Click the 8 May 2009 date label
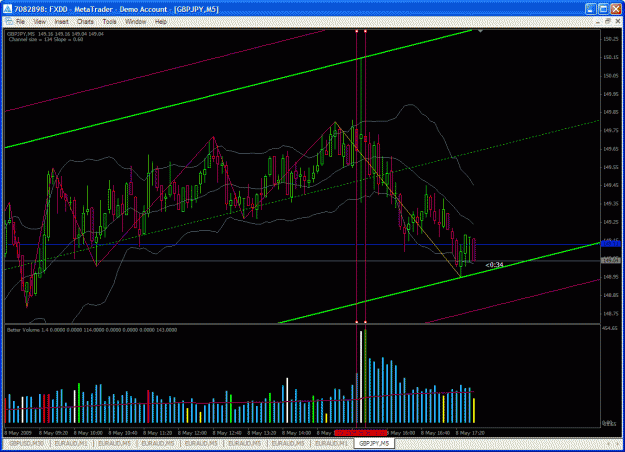 point(18,433)
